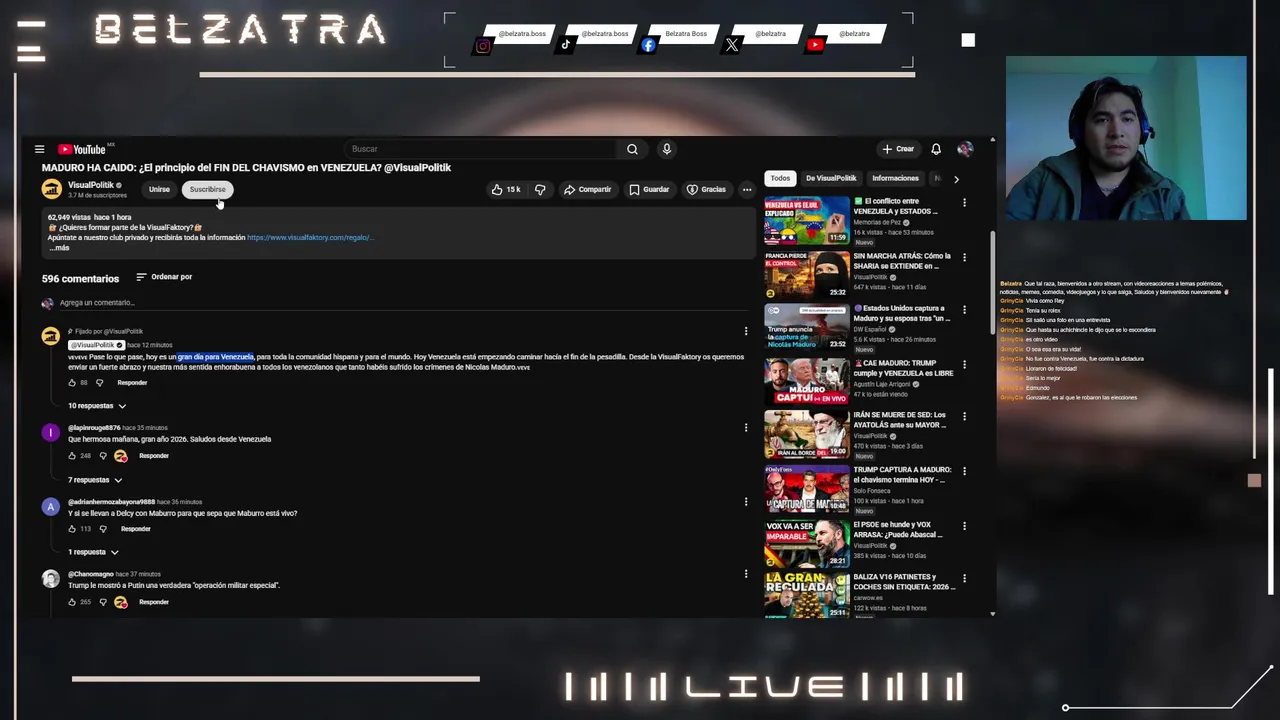Screen dimensions: 1280x720
Task: Expand the 7 respuestas thread
Action: [x=95, y=480]
